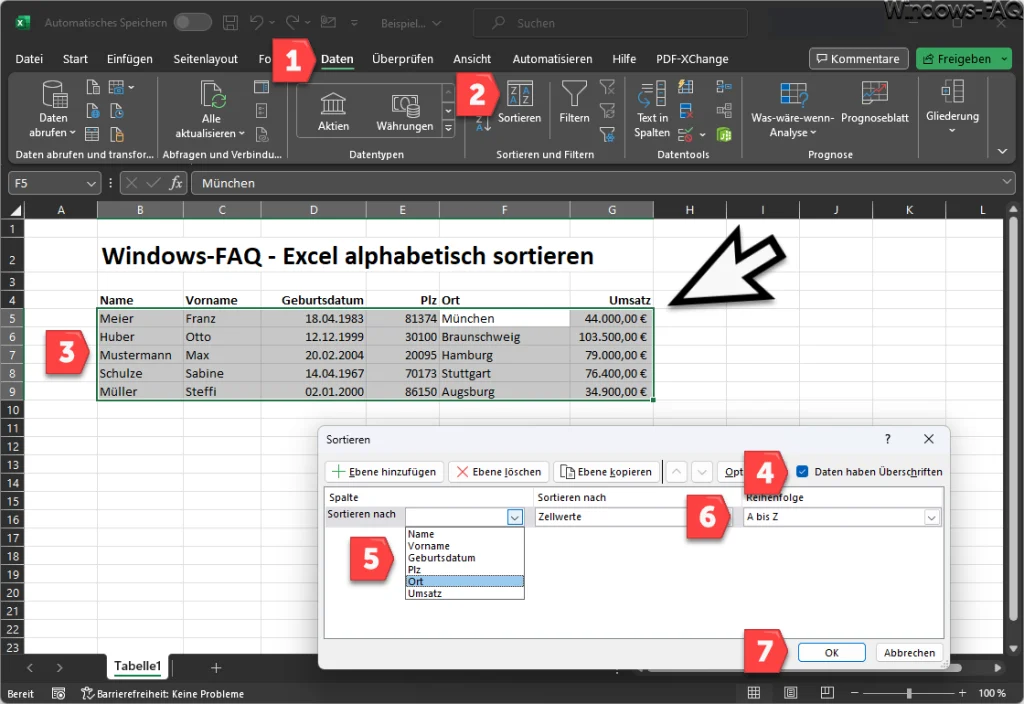
Task: Choose Umsatz in the column list
Action: [464, 594]
